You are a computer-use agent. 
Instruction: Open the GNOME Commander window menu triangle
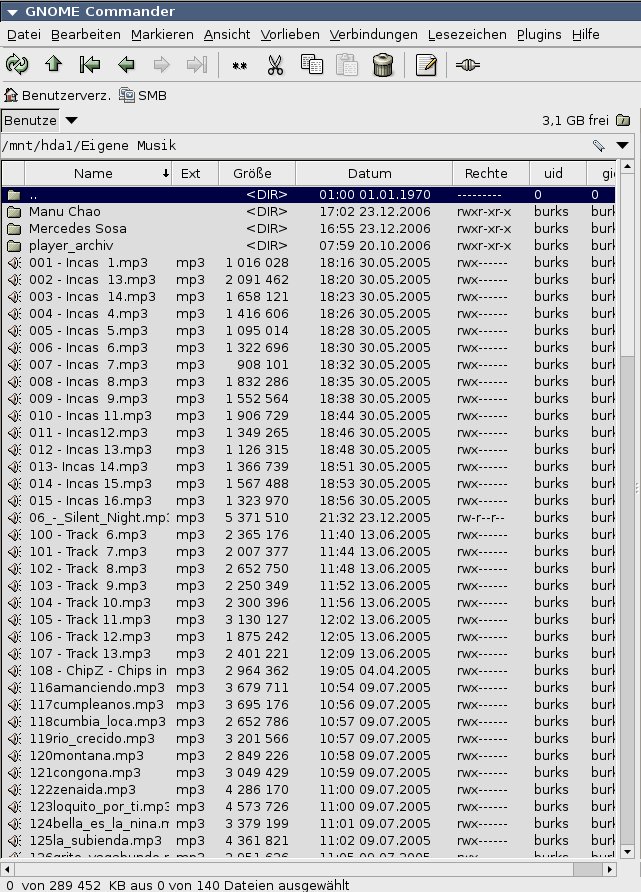pos(12,12)
